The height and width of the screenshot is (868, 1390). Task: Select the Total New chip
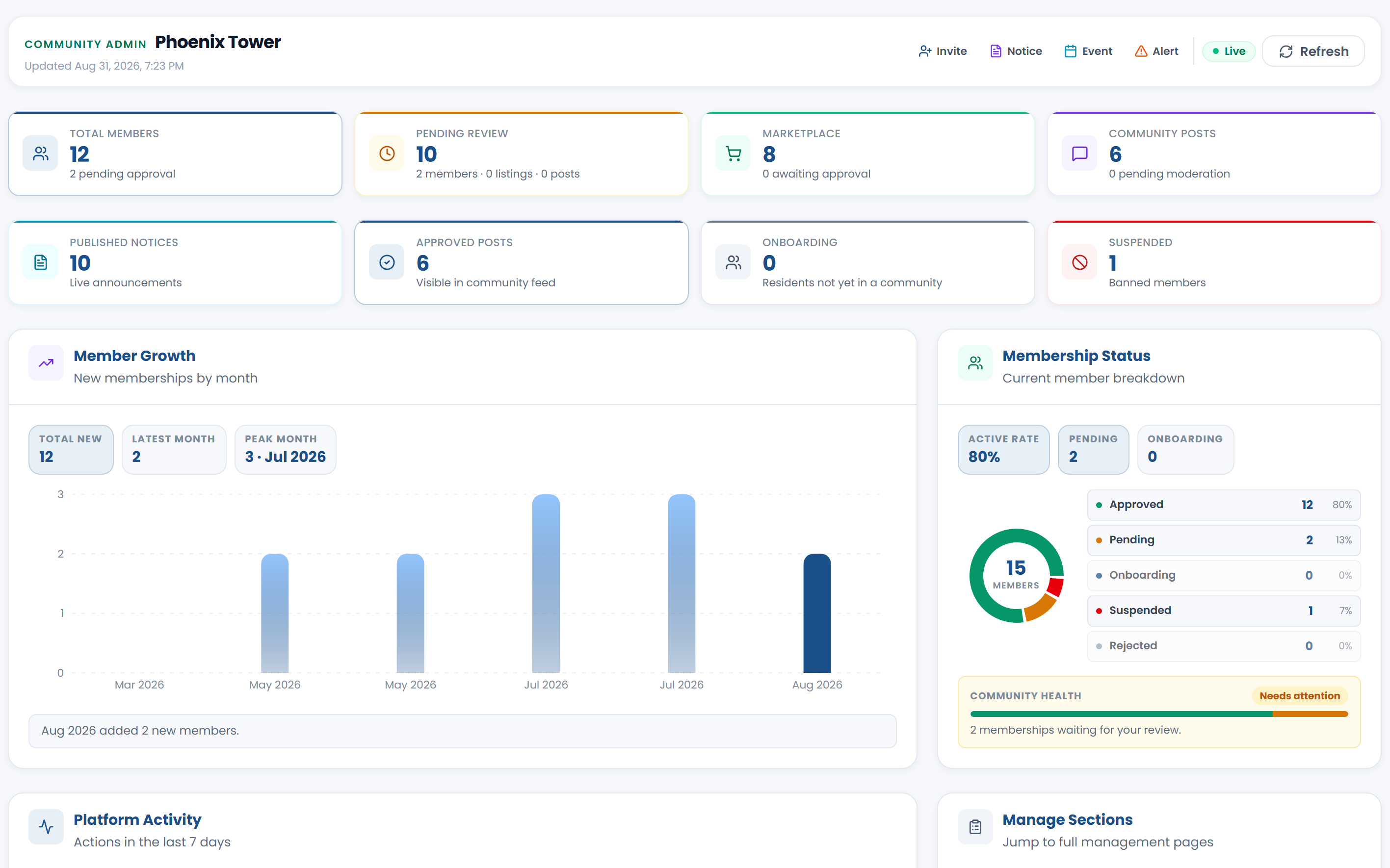pyautogui.click(x=71, y=450)
